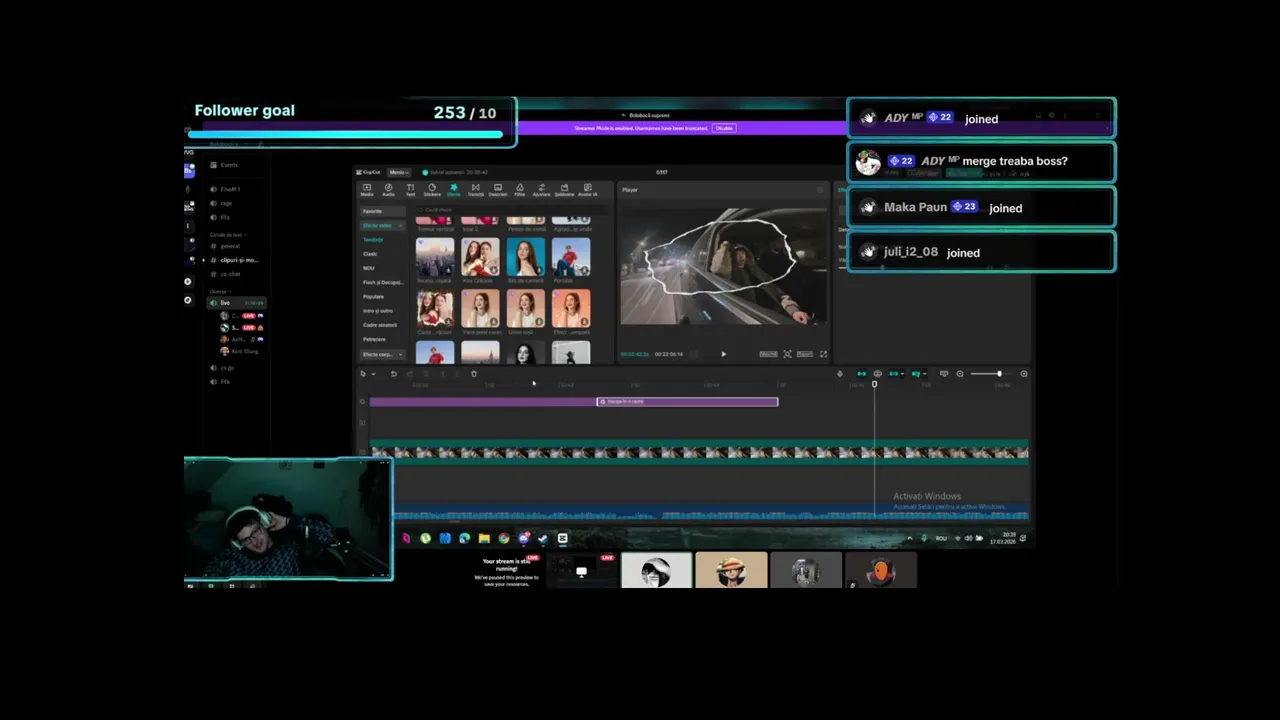Open Steam from the taskbar
Screen dimensions: 1280x720
(x=543, y=538)
